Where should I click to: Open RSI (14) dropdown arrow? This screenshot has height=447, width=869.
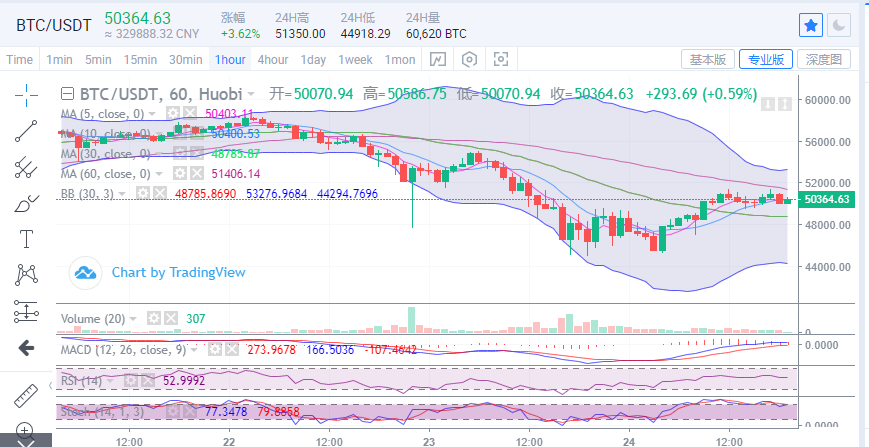[111, 381]
